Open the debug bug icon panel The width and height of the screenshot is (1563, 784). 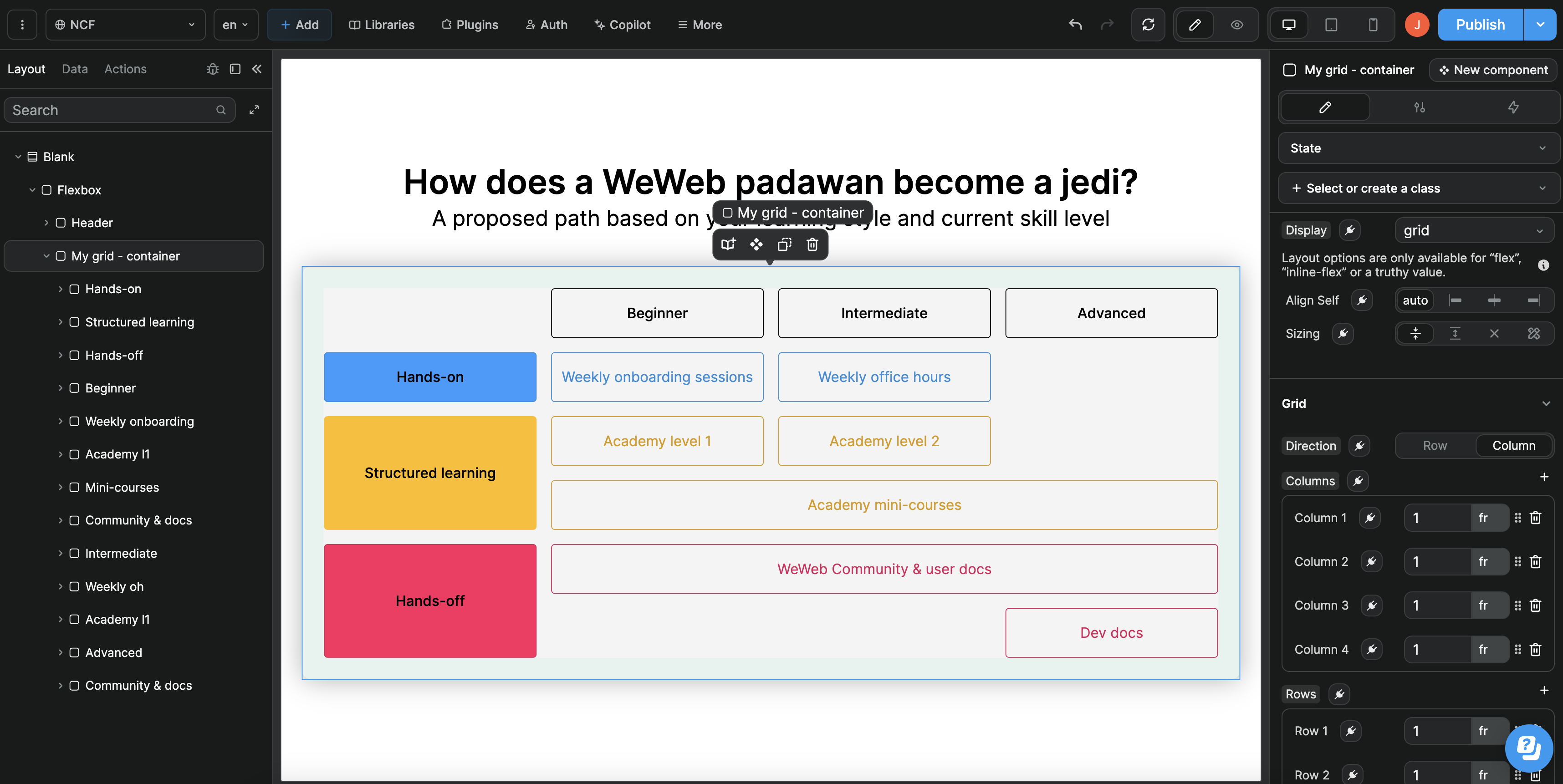click(x=212, y=69)
